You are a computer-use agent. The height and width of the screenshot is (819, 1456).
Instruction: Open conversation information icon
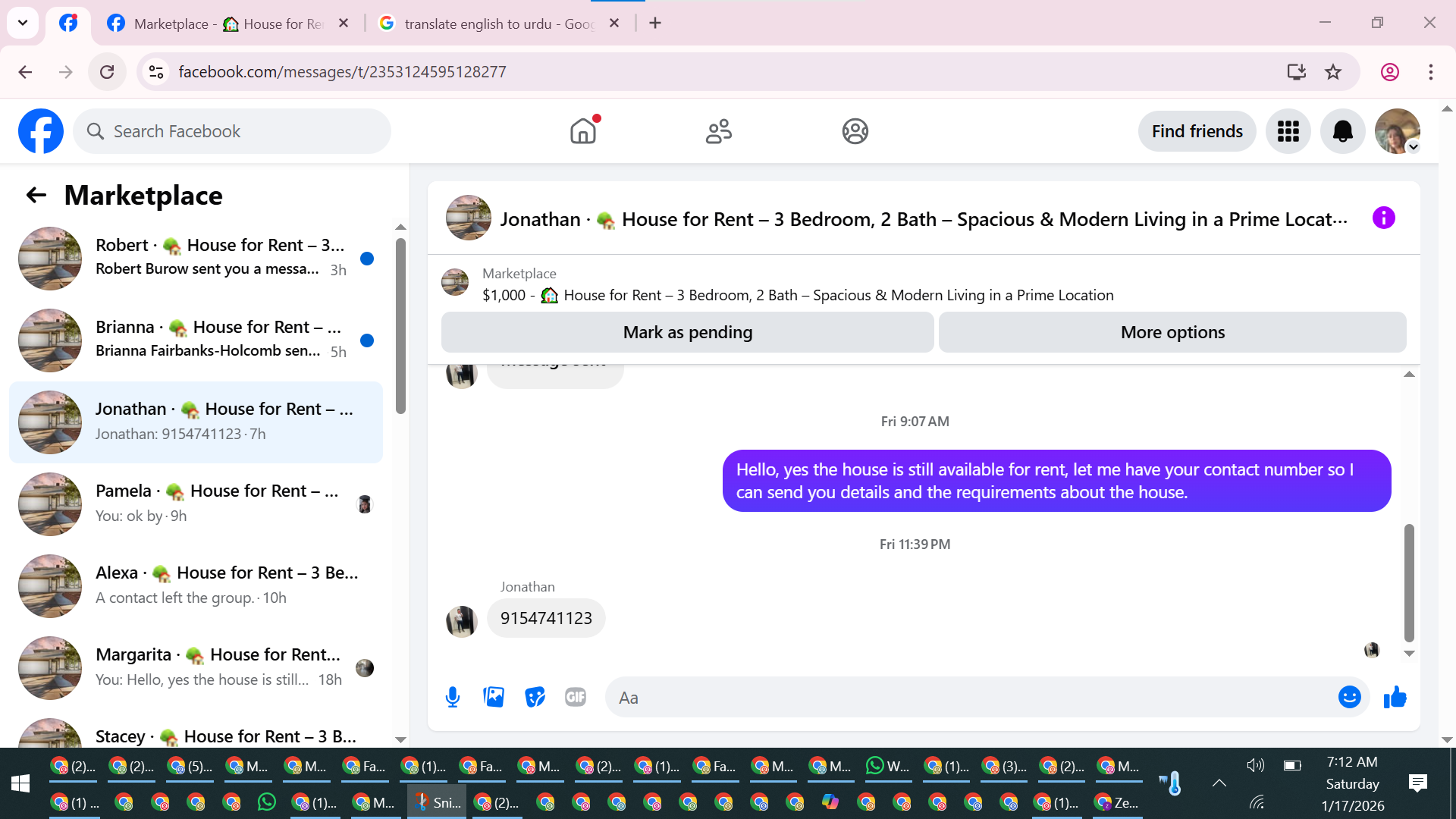1383,218
